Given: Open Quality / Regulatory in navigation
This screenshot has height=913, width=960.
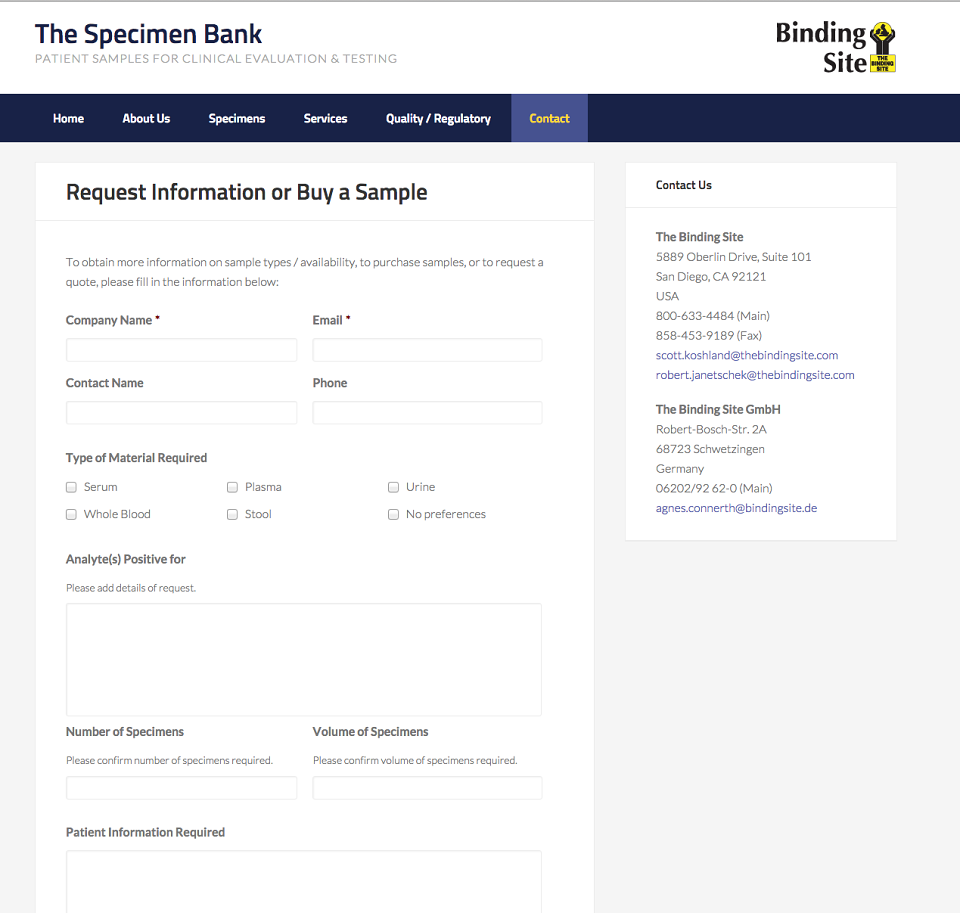Looking at the screenshot, I should [438, 118].
